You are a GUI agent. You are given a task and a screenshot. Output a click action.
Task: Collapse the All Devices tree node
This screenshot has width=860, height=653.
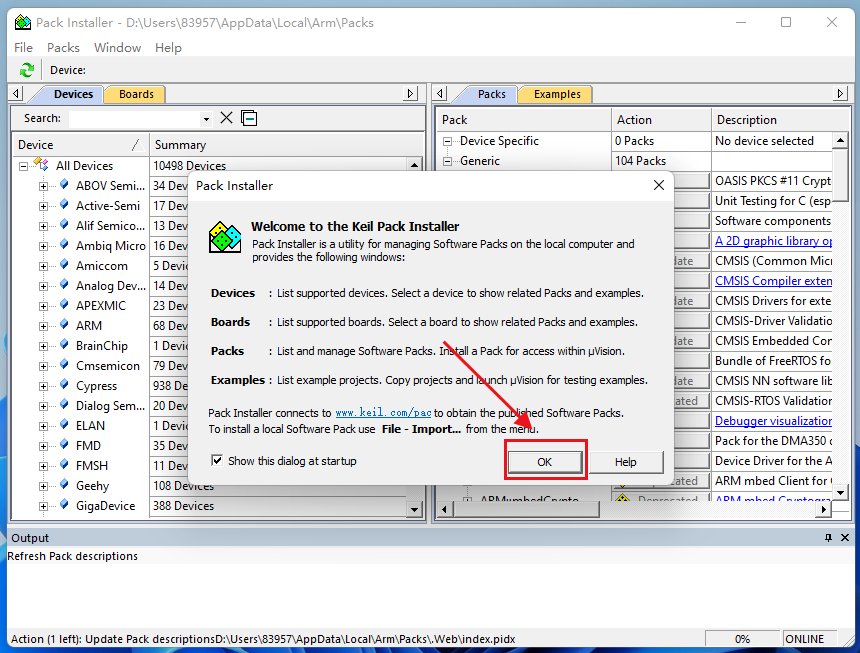click(x=23, y=166)
